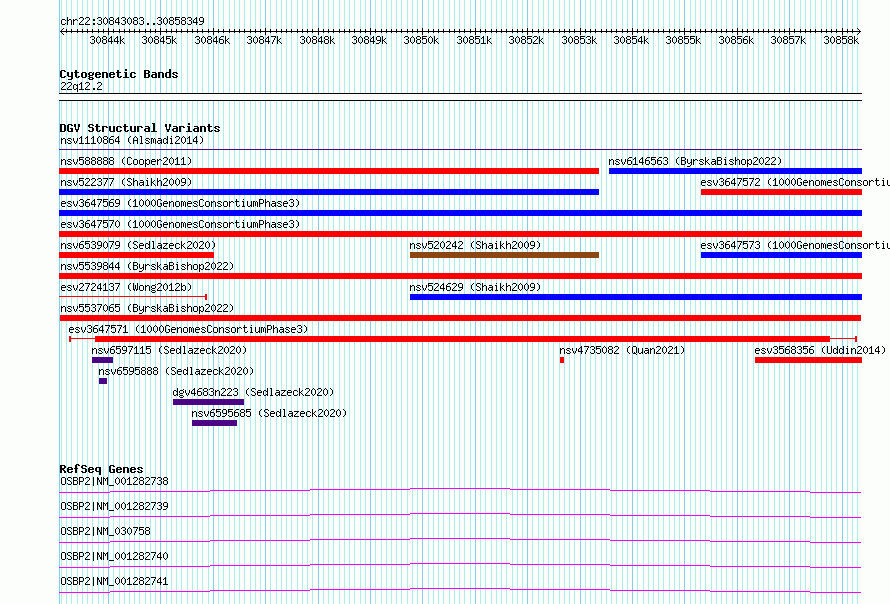Click the nsv524629 (Shaikh2009) blue bar
This screenshot has height=604, width=890.
(x=636, y=297)
